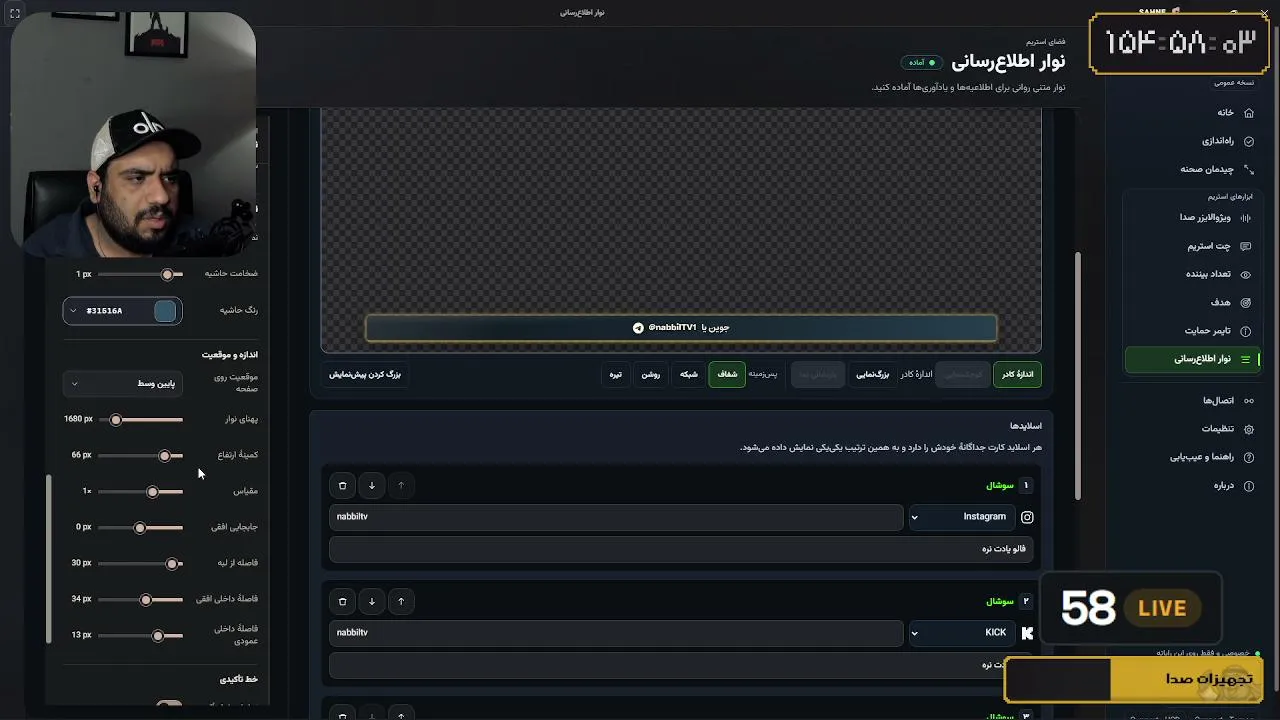Click the #31616A border color swatch

[165, 311]
